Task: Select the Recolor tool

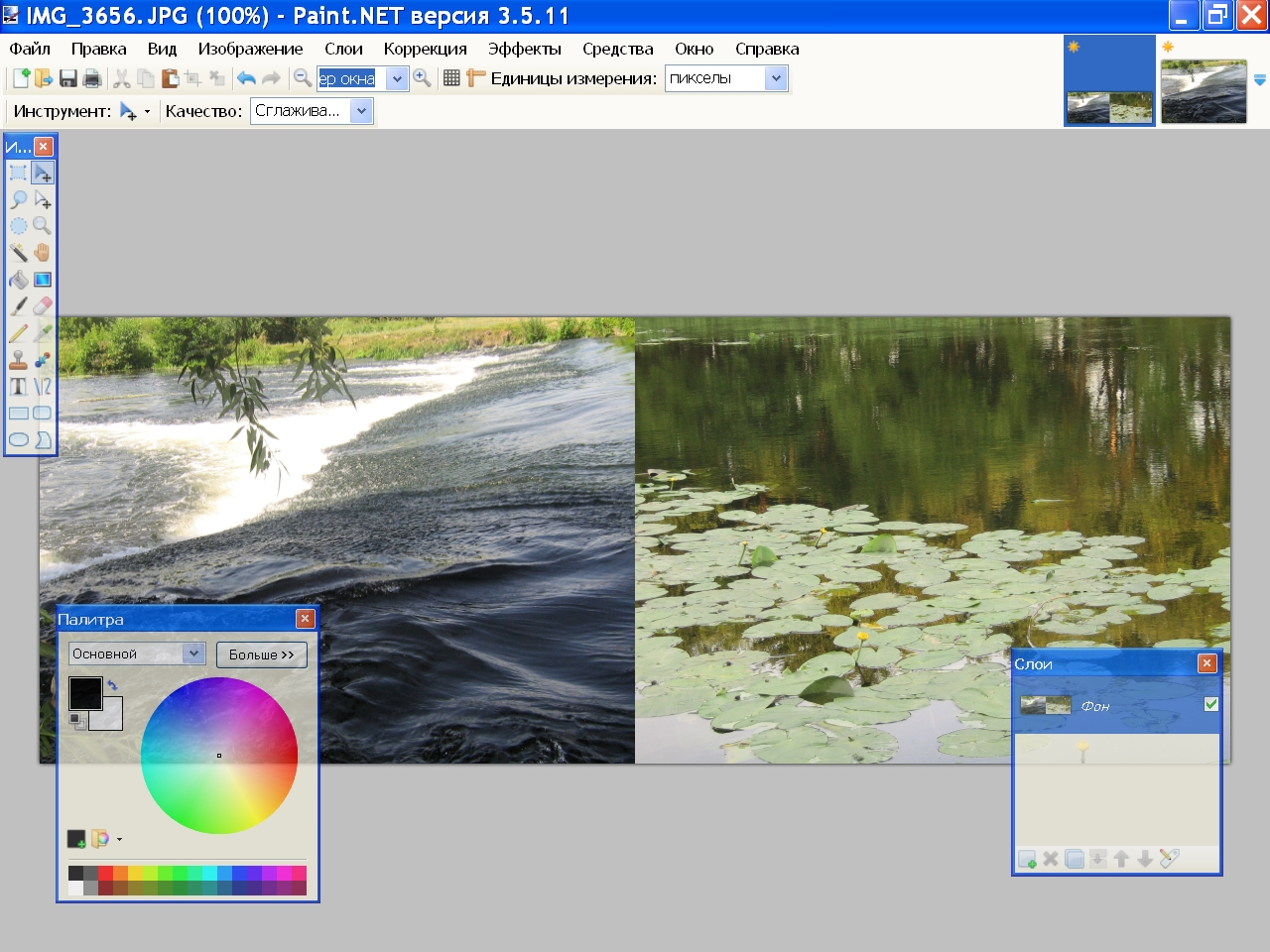Action: coord(42,360)
